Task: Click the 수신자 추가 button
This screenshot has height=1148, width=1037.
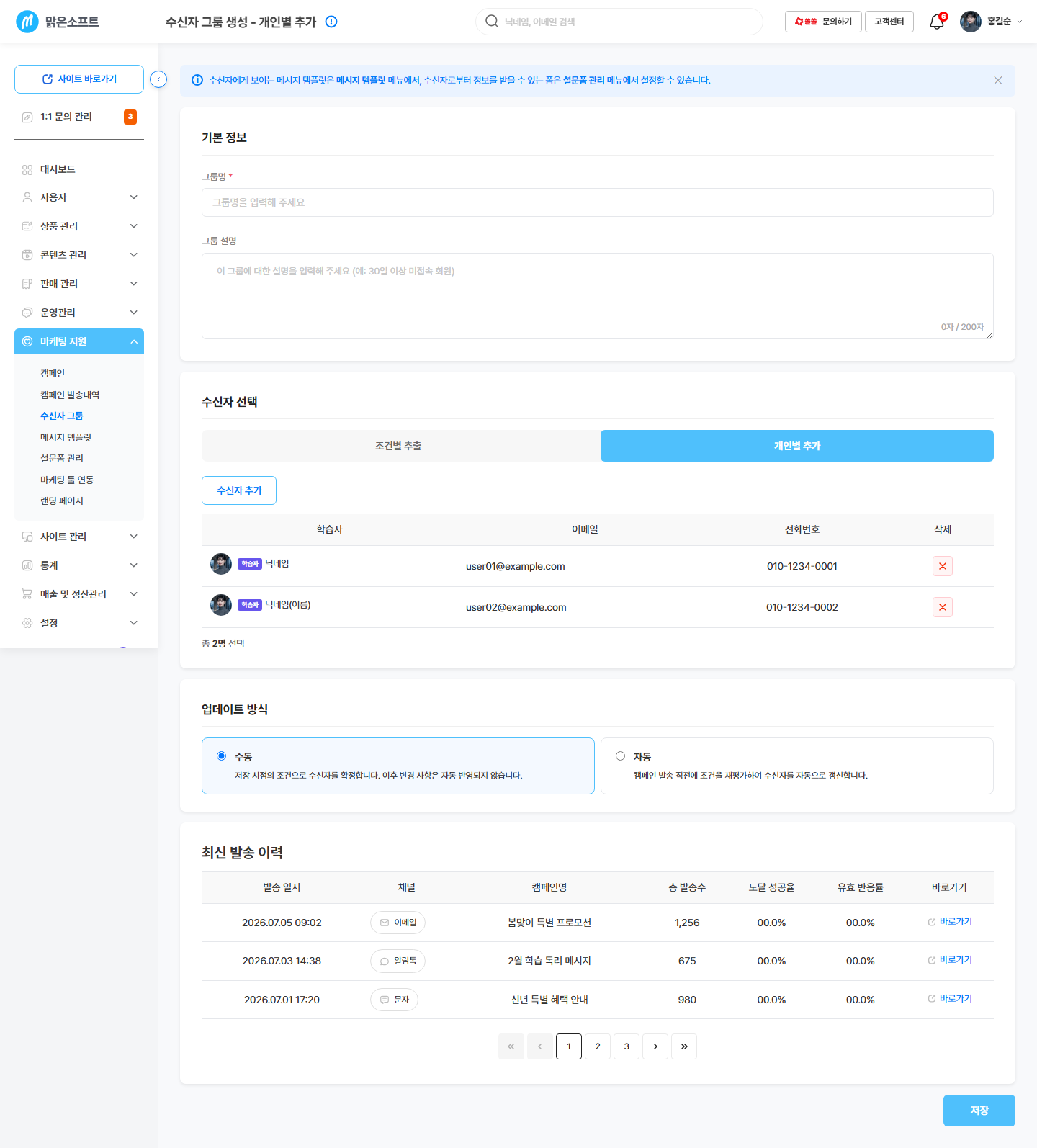Action: point(239,490)
